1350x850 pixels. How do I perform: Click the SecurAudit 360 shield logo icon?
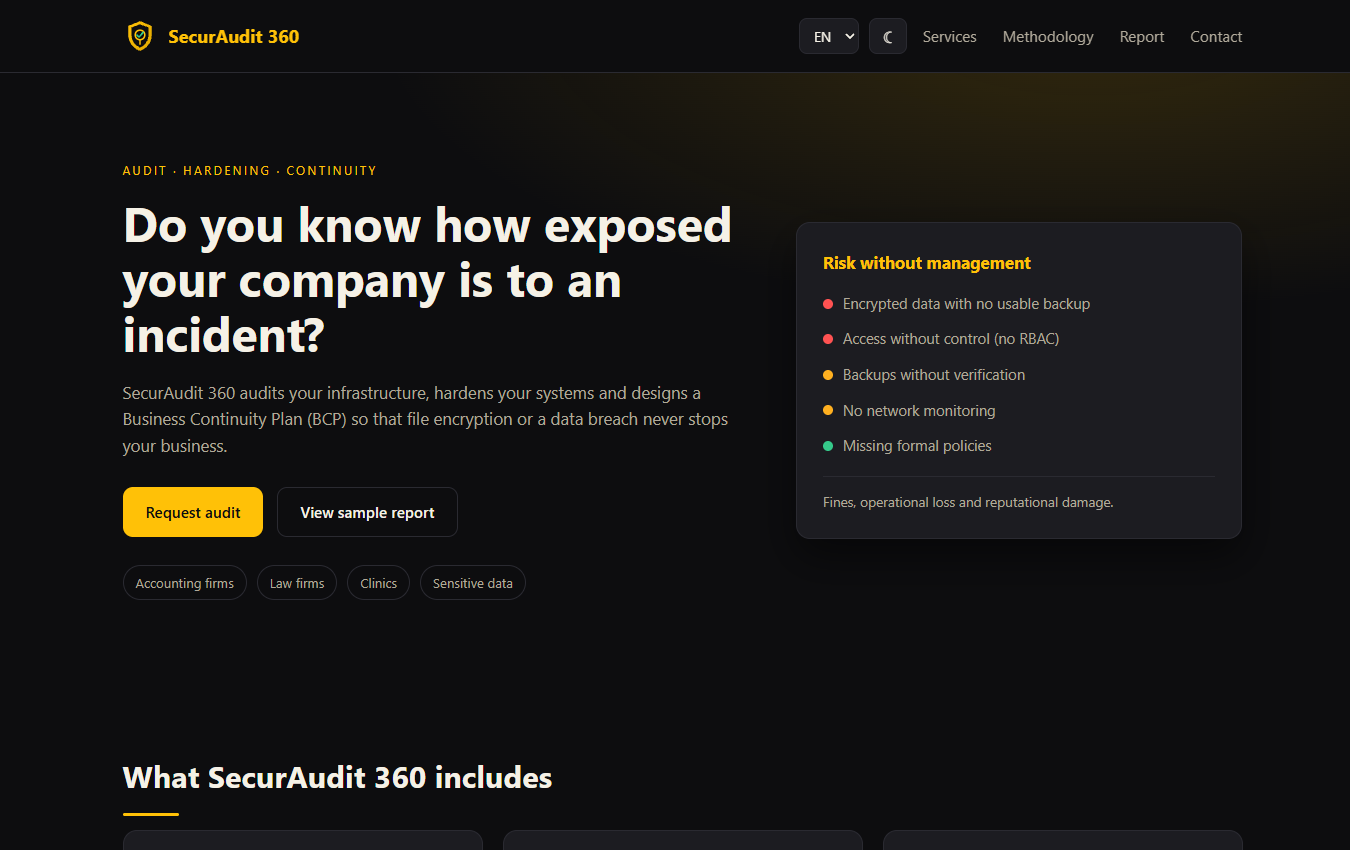coord(140,37)
